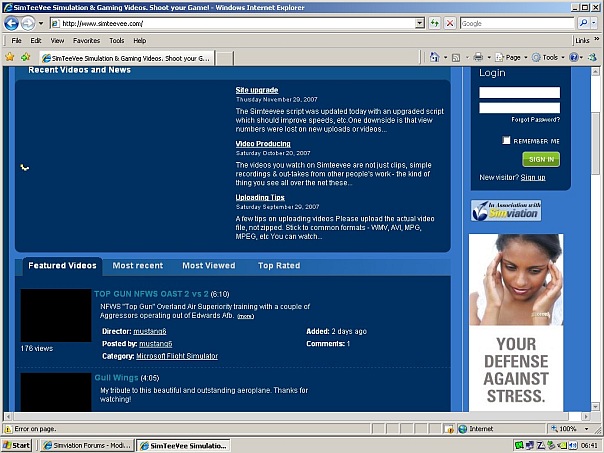This screenshot has width=604, height=453.
Task: Click the vertical scrollbar down arrow
Action: 595,407
